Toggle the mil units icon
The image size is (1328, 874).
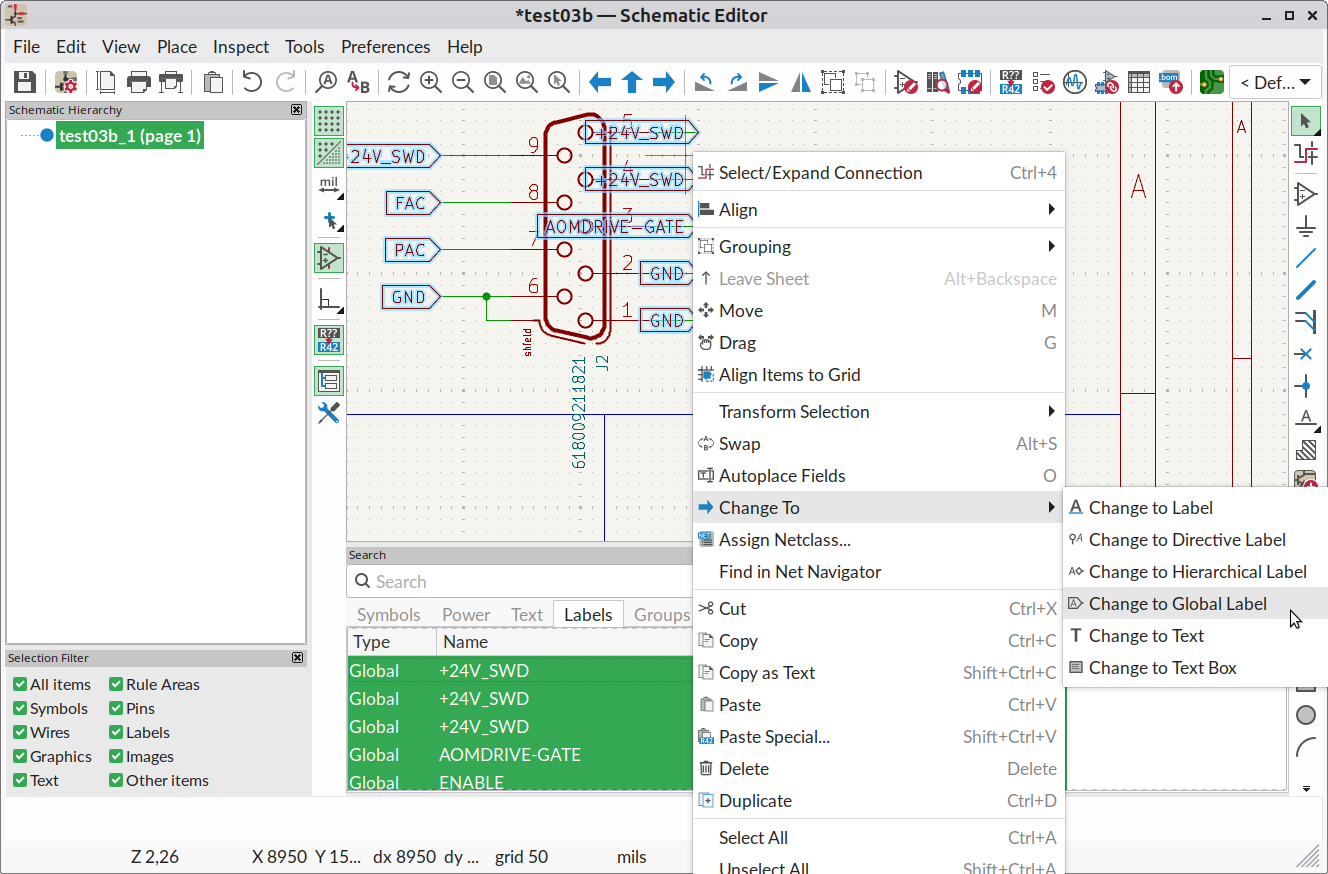pos(329,185)
